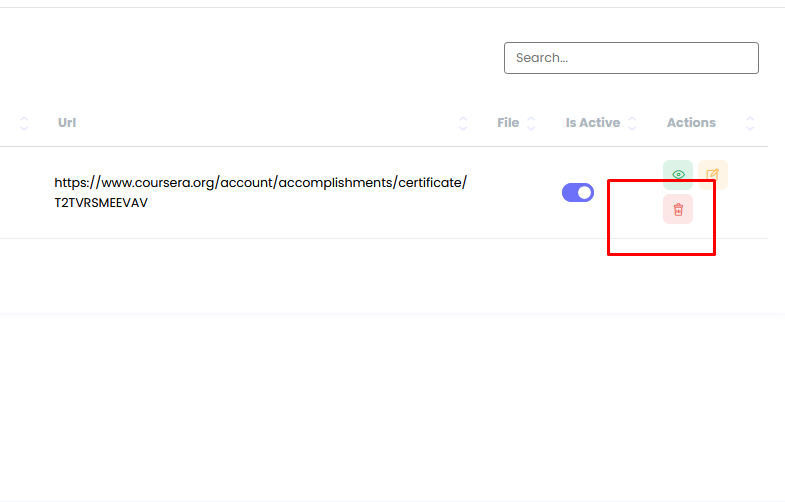This screenshot has height=502, width=785.
Task: Sort Is Active ascending with up arrow
Action: [632, 118]
